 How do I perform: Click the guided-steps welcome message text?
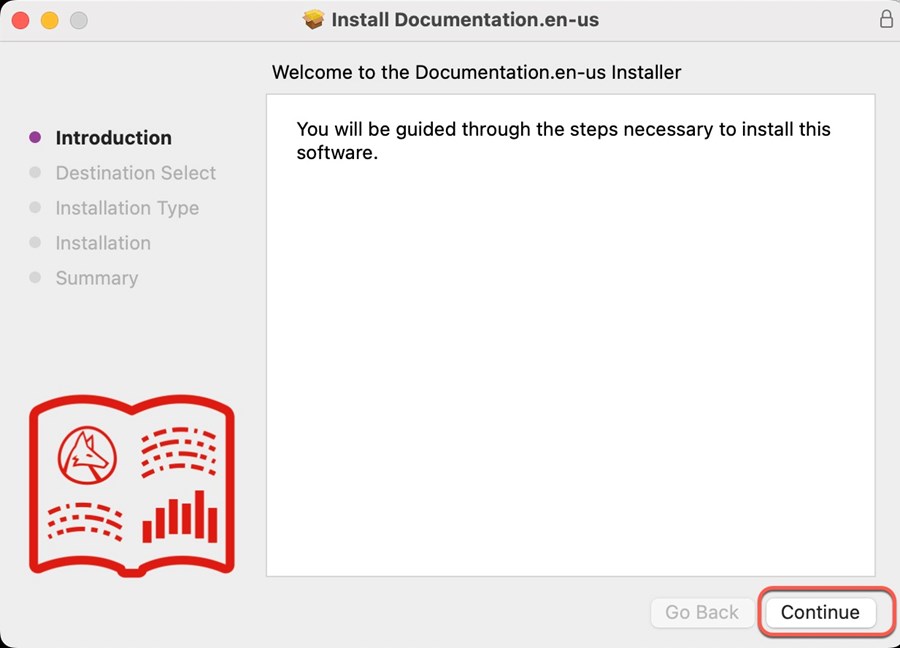pyautogui.click(x=563, y=141)
